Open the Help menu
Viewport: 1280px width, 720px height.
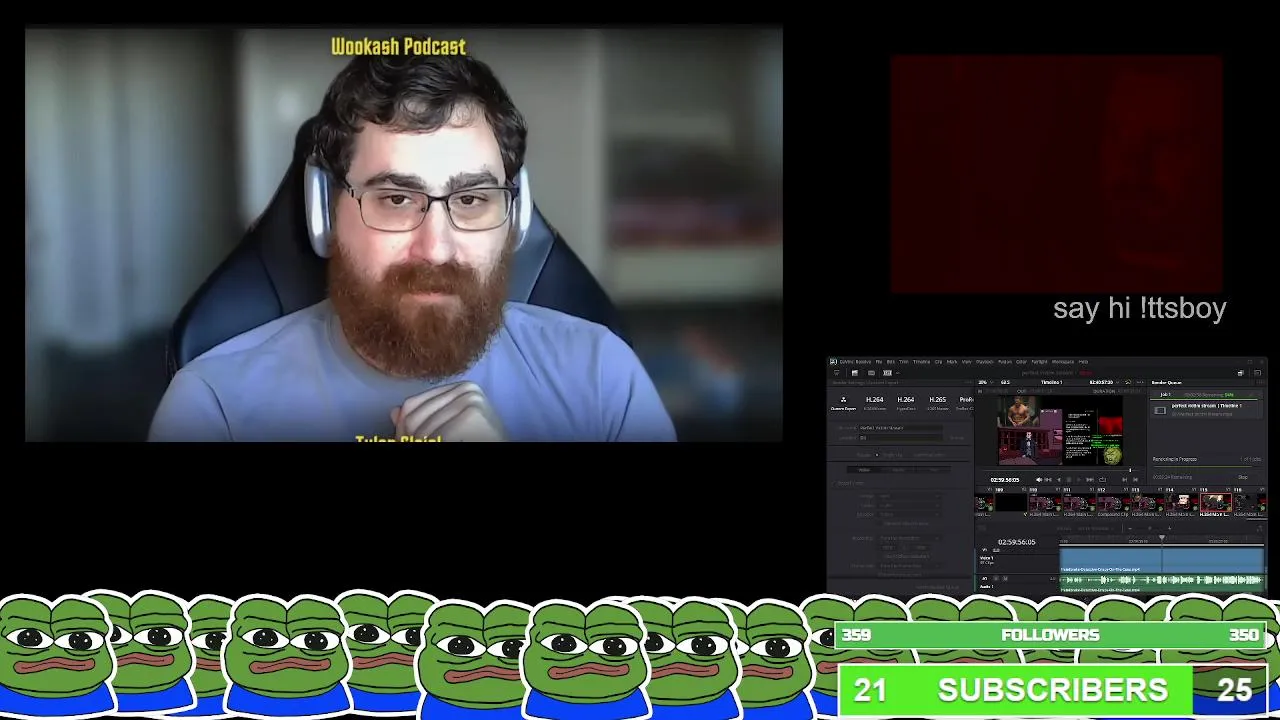(1083, 362)
